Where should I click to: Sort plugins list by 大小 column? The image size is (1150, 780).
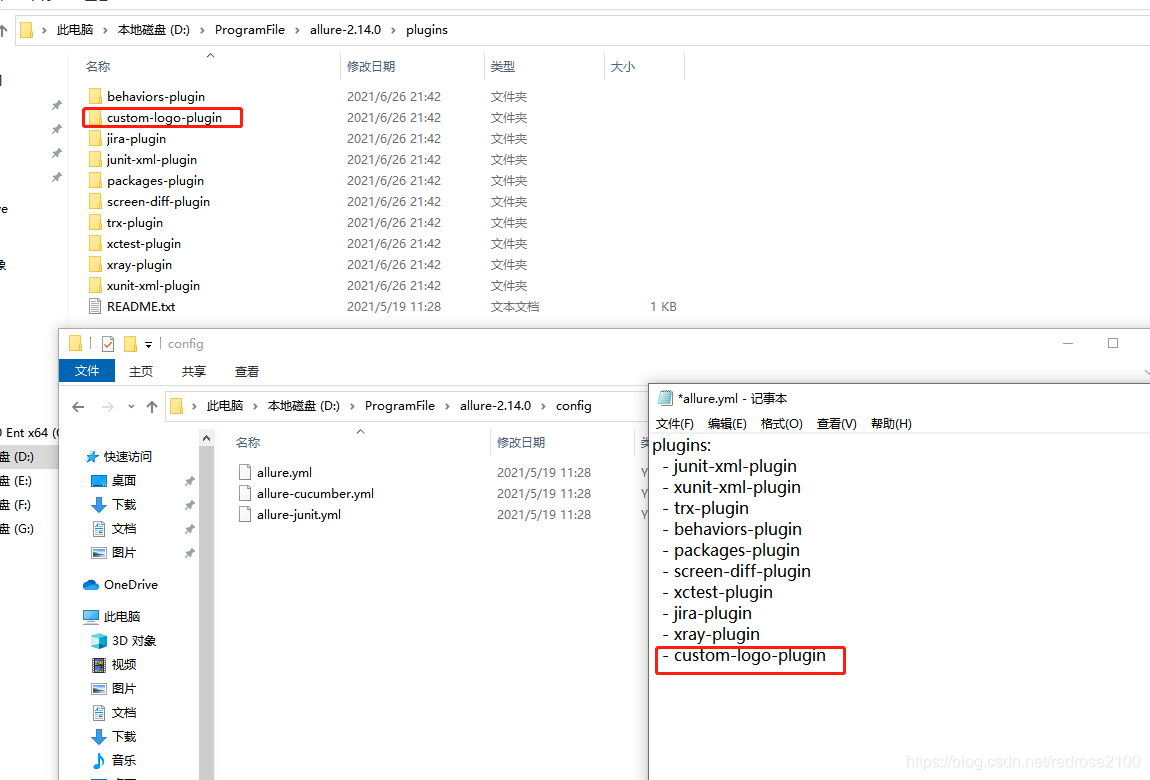623,67
